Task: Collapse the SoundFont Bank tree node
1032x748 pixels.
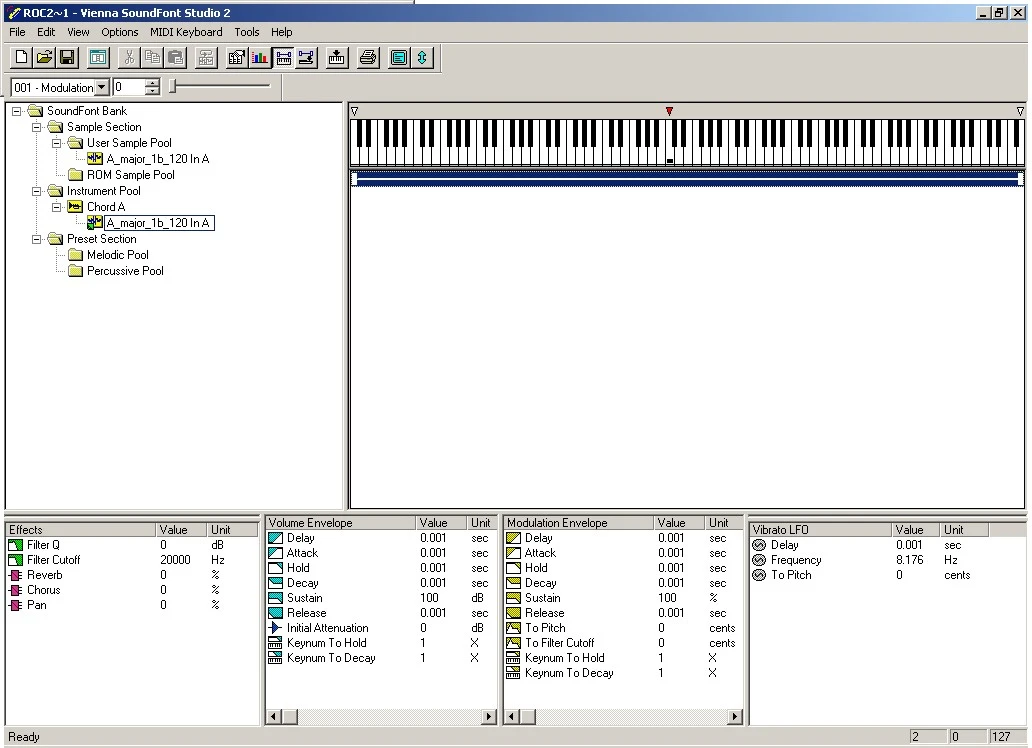Action: (x=16, y=111)
